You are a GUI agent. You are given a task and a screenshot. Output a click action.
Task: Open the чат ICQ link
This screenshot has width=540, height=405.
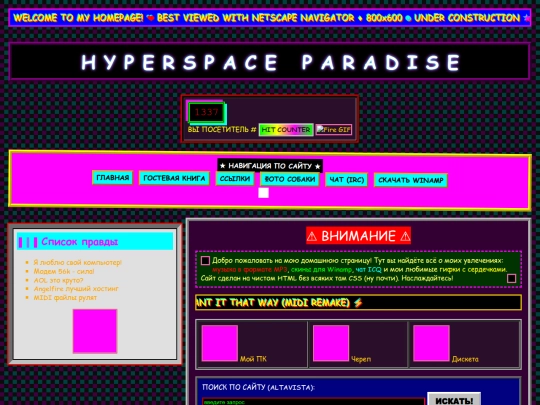pyautogui.click(x=368, y=269)
